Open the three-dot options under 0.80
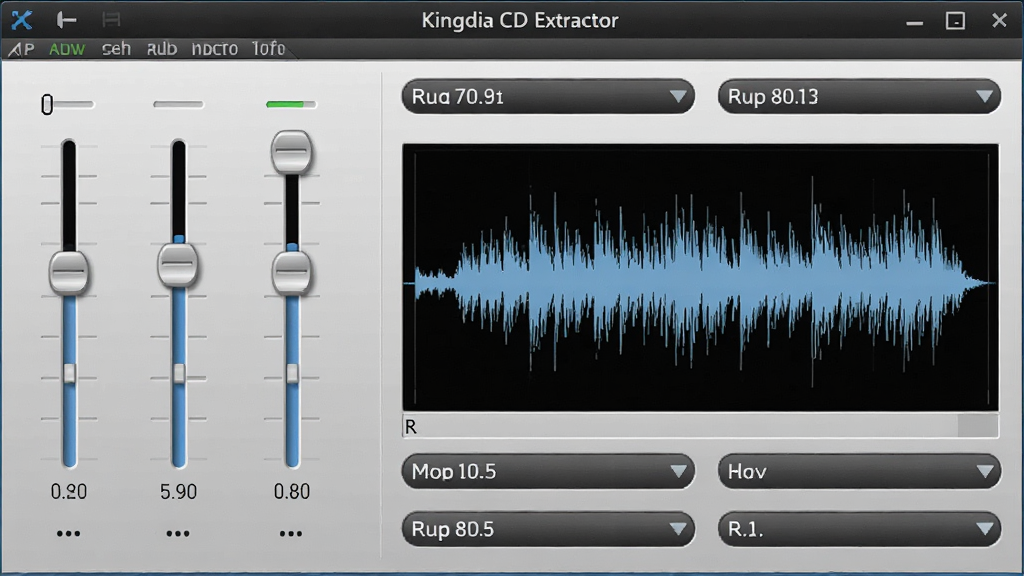This screenshot has width=1024, height=576. pos(291,534)
